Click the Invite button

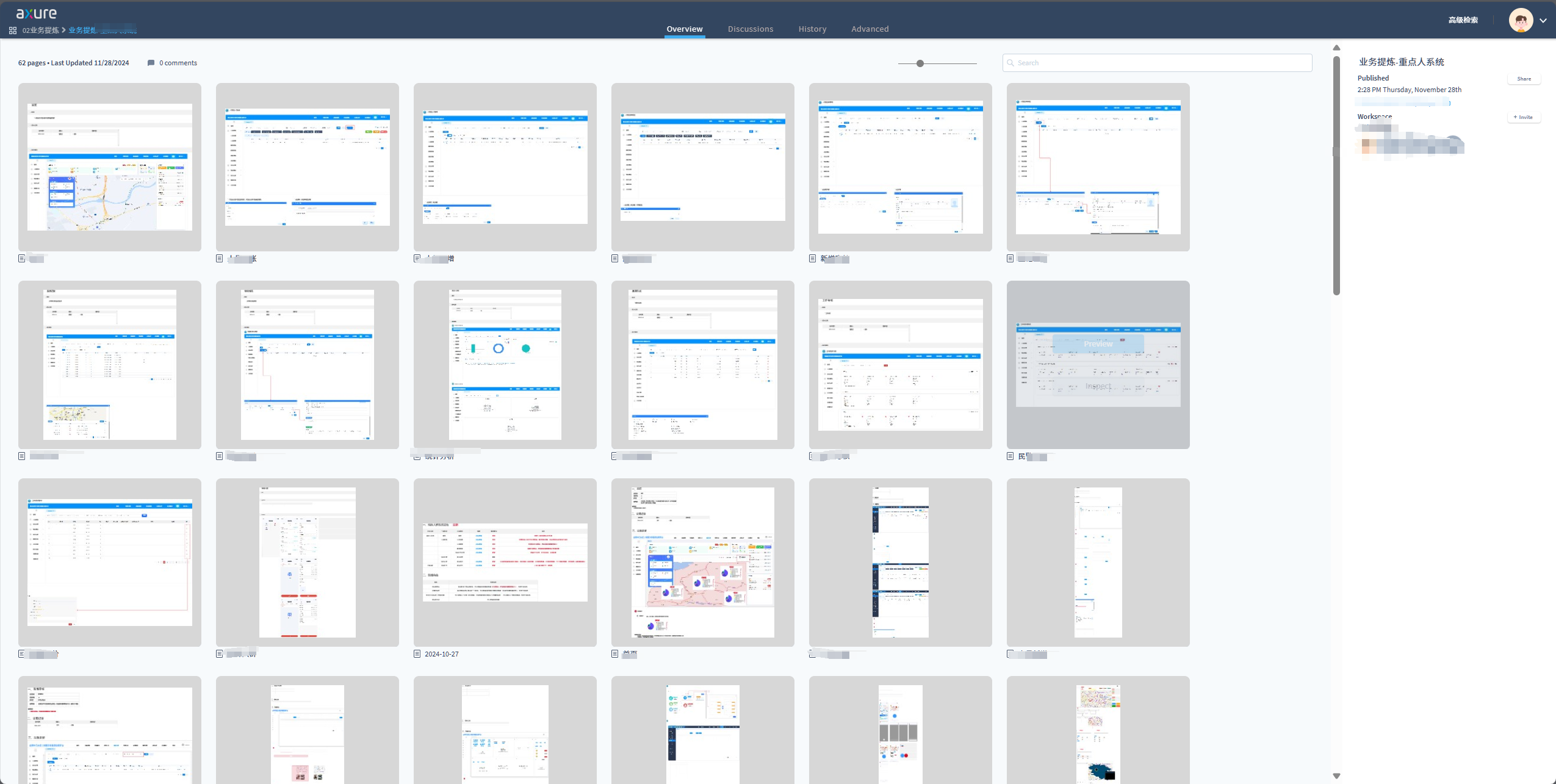click(x=1523, y=117)
